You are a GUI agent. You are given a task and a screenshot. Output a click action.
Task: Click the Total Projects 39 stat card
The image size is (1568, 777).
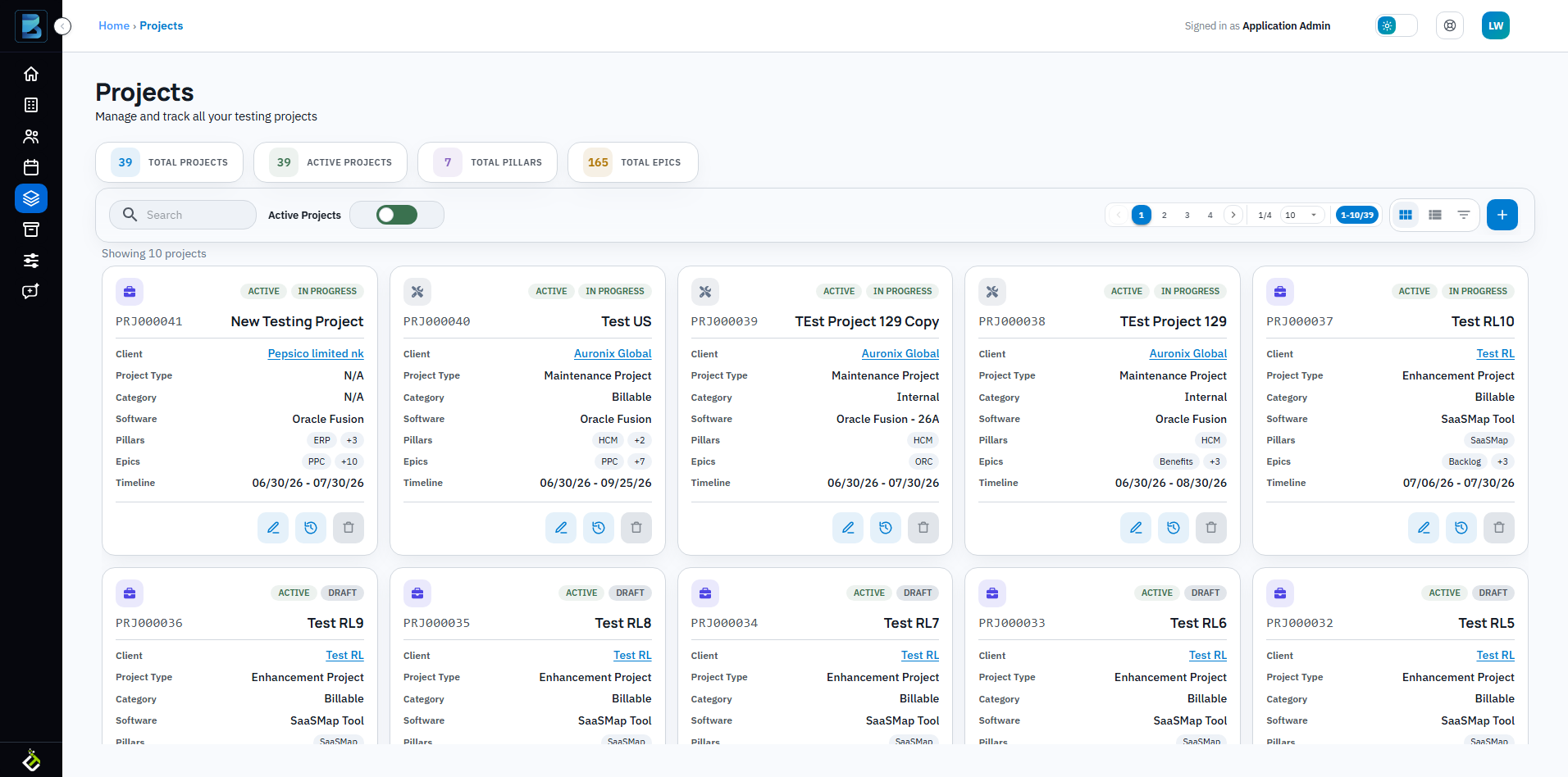(x=169, y=162)
